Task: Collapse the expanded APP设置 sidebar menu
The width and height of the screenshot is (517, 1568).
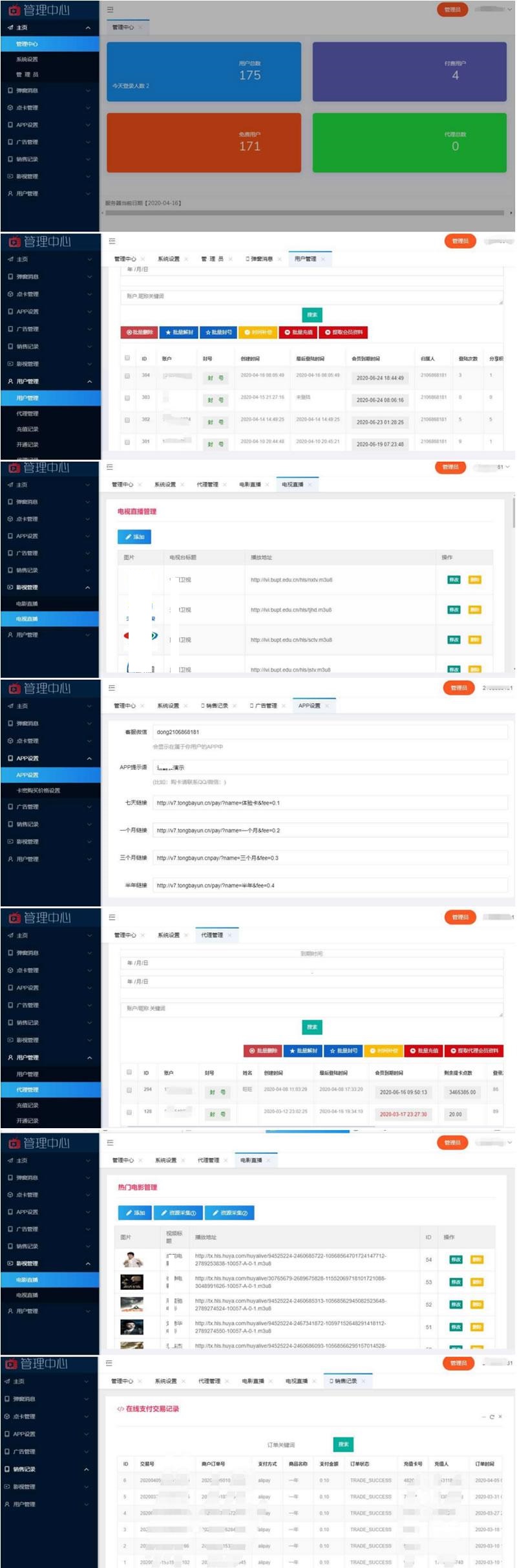Action: tap(89, 758)
